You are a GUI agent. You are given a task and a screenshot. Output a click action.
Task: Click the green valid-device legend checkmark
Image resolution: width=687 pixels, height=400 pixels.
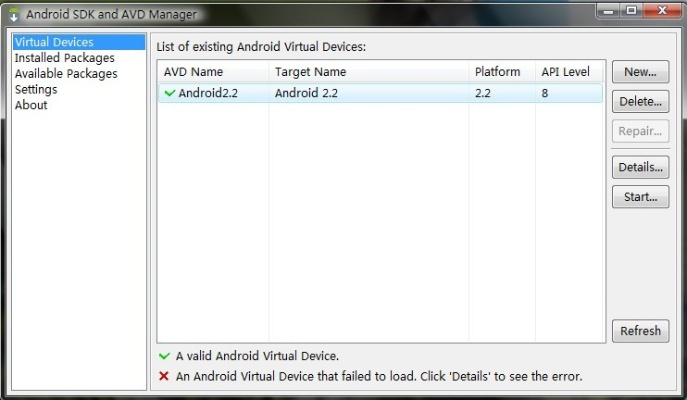pos(164,356)
